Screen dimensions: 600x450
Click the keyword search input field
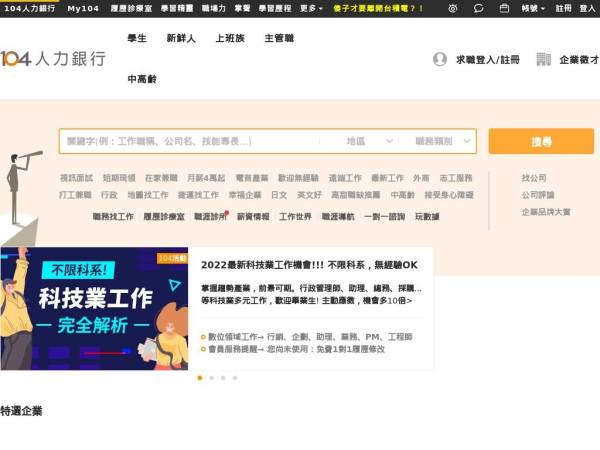[x=189, y=141]
